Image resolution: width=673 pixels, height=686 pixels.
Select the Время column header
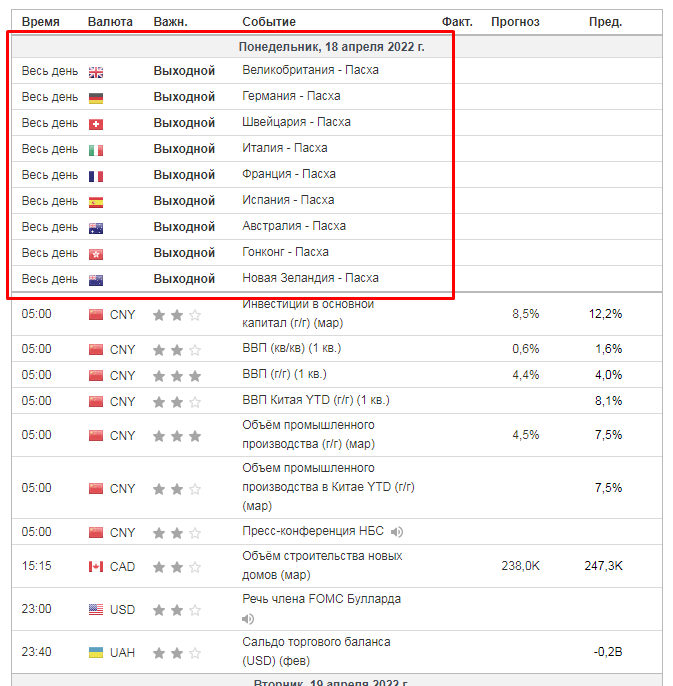(41, 21)
